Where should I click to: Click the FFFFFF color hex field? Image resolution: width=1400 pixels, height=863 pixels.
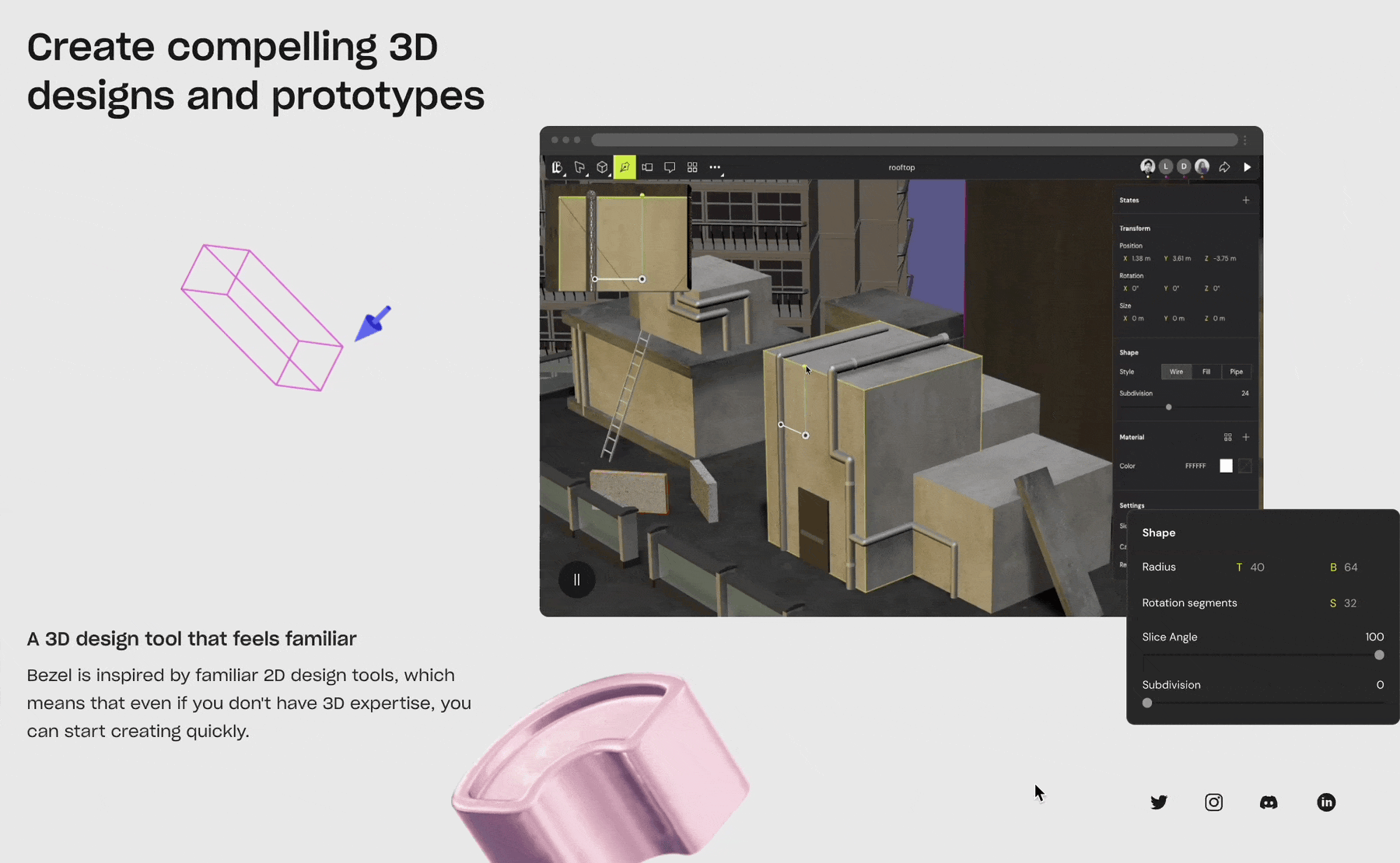[x=1195, y=466]
